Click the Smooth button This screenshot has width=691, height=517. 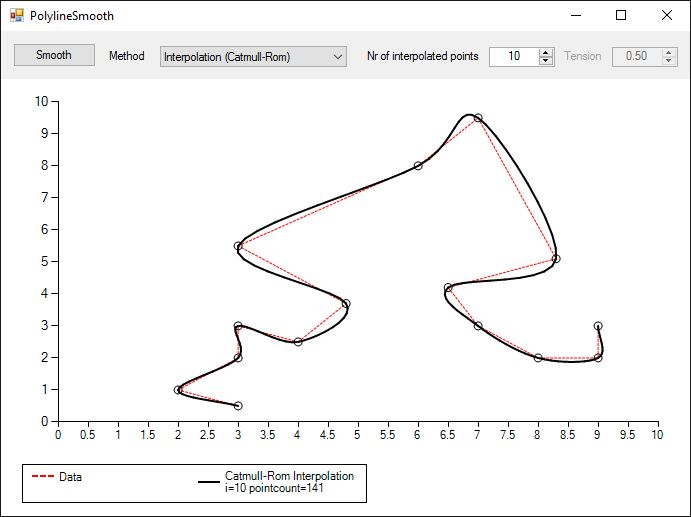coord(54,55)
